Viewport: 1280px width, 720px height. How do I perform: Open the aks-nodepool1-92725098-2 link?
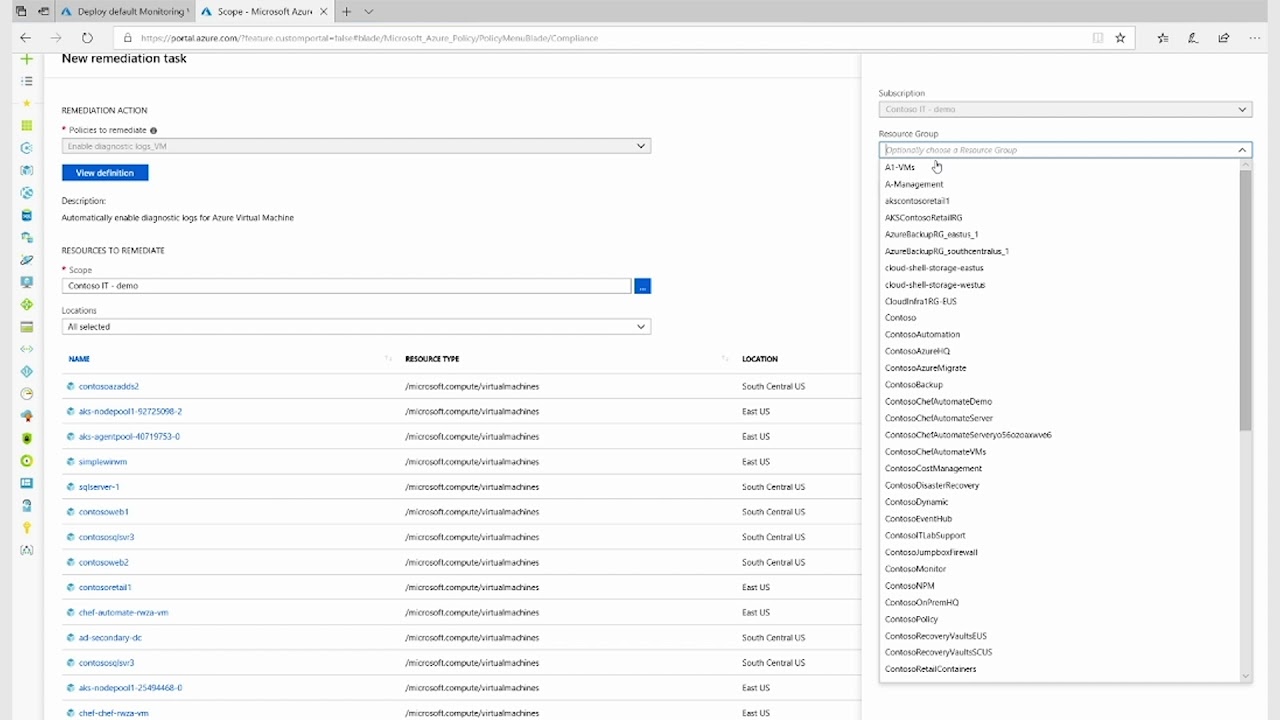coord(130,411)
